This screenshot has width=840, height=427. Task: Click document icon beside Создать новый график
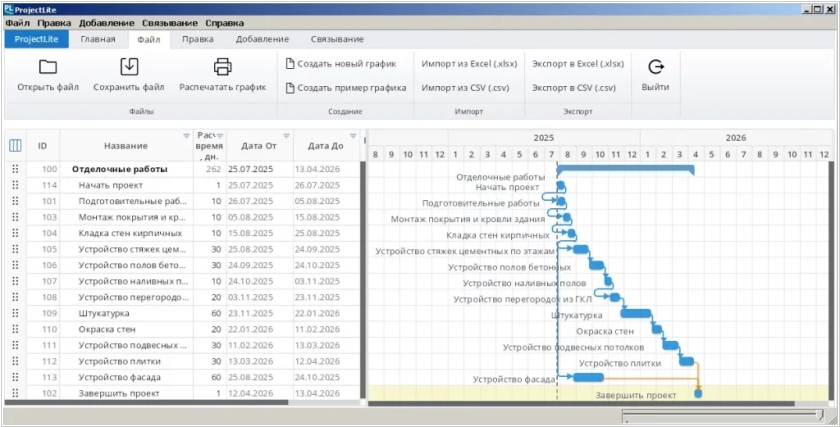[x=290, y=64]
